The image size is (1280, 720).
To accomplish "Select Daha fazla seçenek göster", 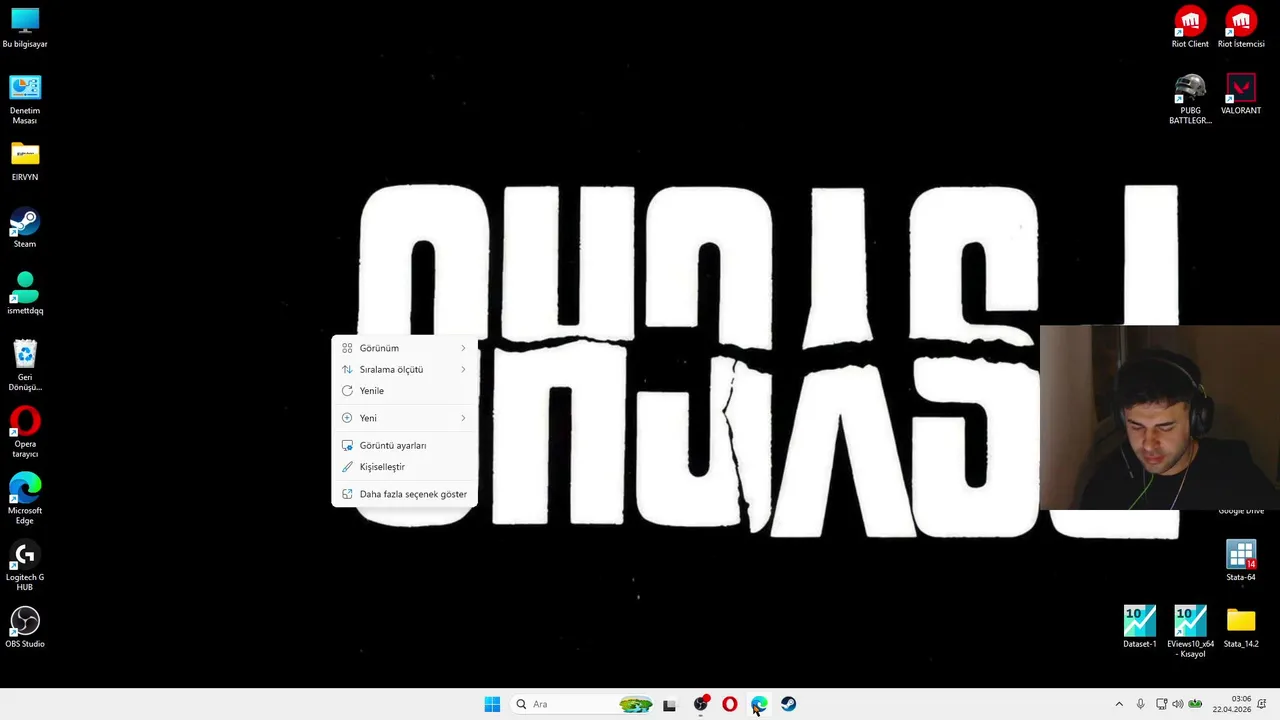I will 405,494.
